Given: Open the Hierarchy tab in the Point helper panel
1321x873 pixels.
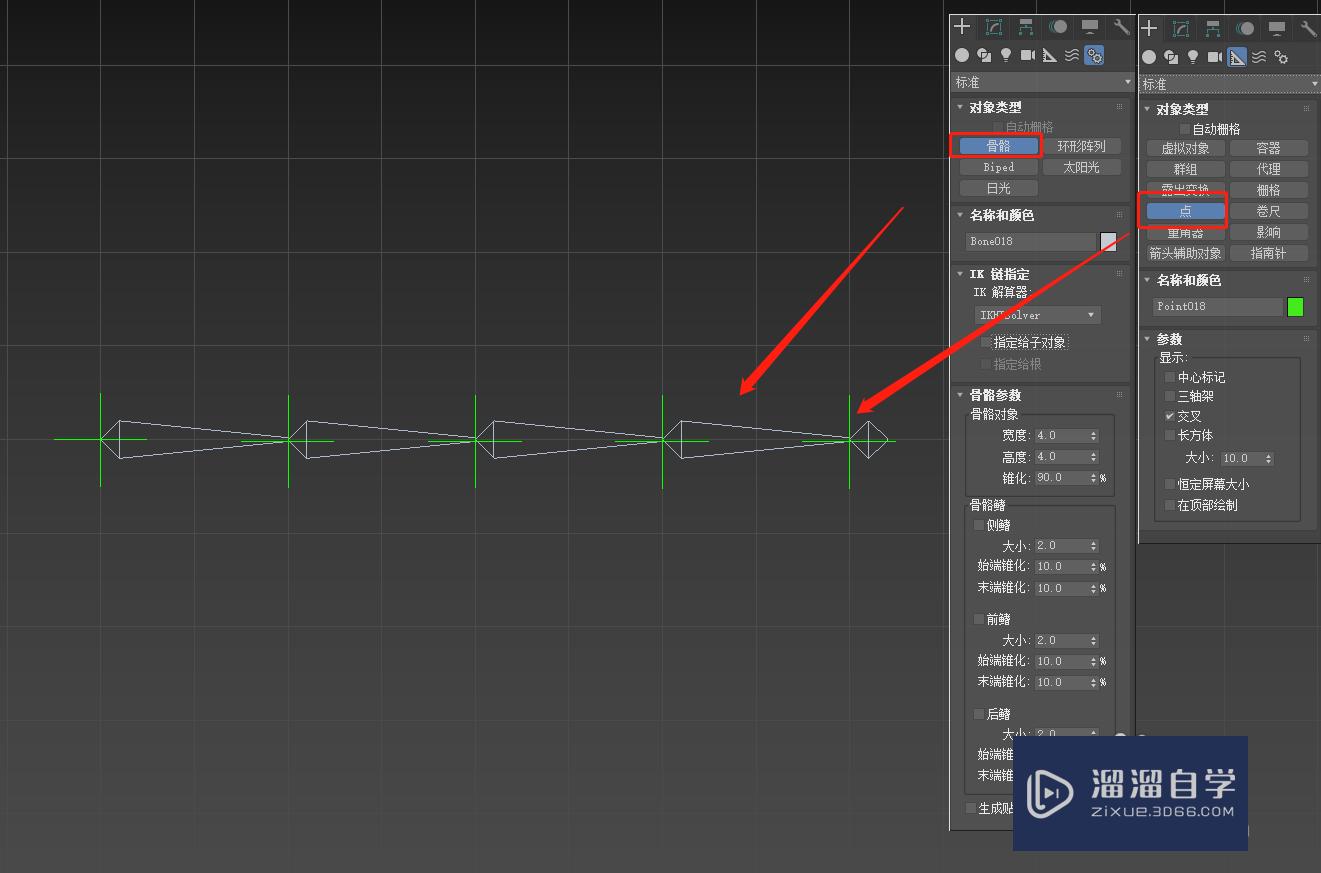Looking at the screenshot, I should tap(1213, 29).
